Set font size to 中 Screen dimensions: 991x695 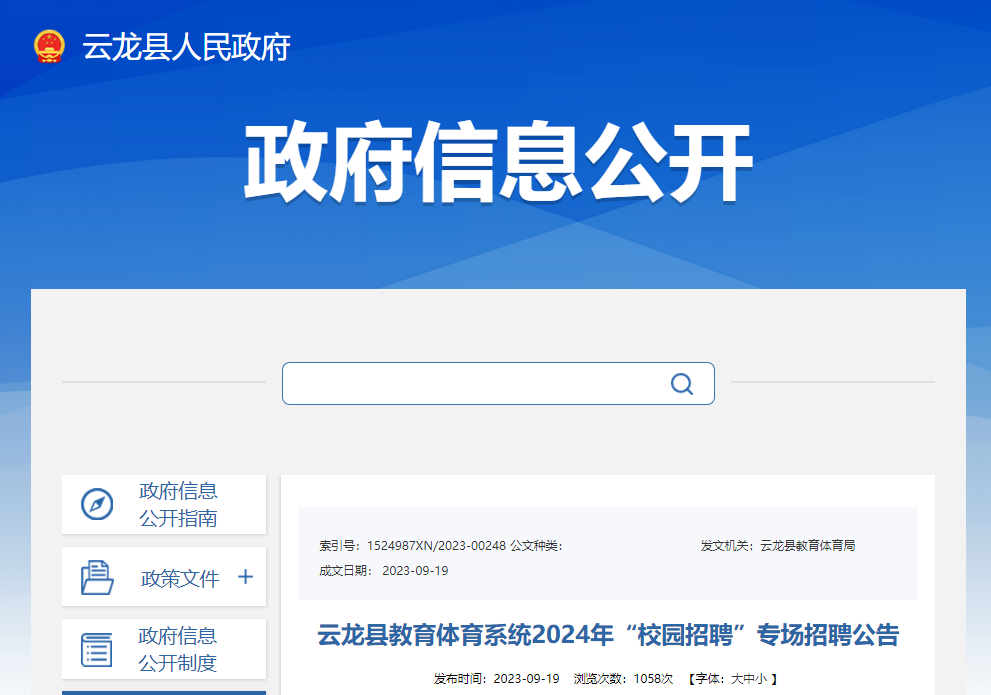coord(749,679)
